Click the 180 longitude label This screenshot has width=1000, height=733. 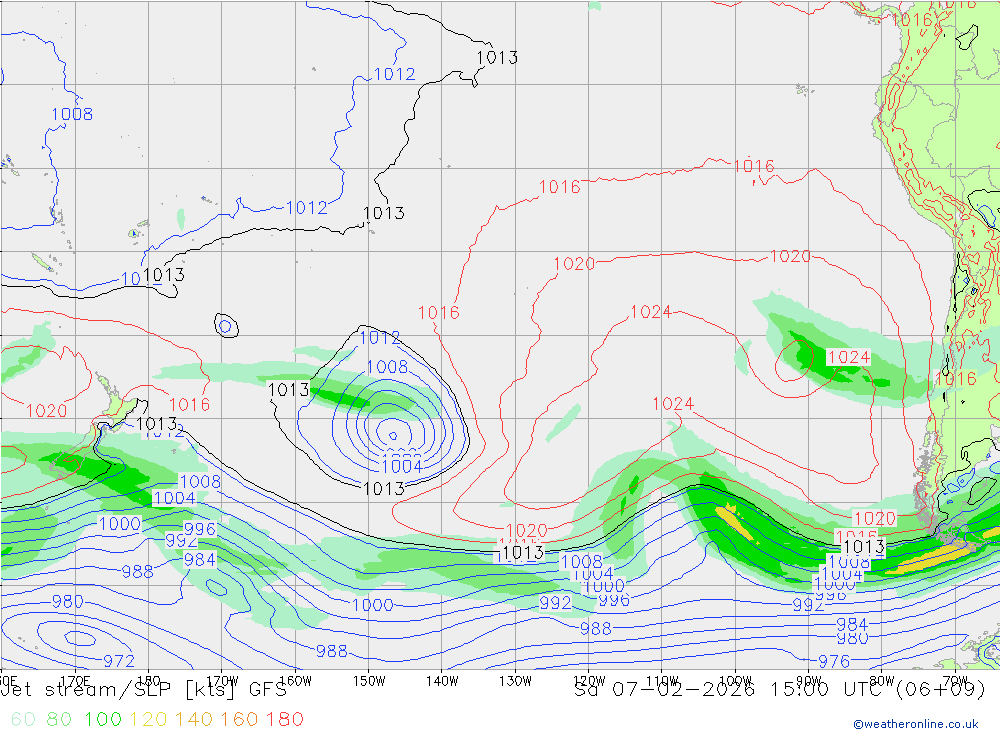(149, 681)
